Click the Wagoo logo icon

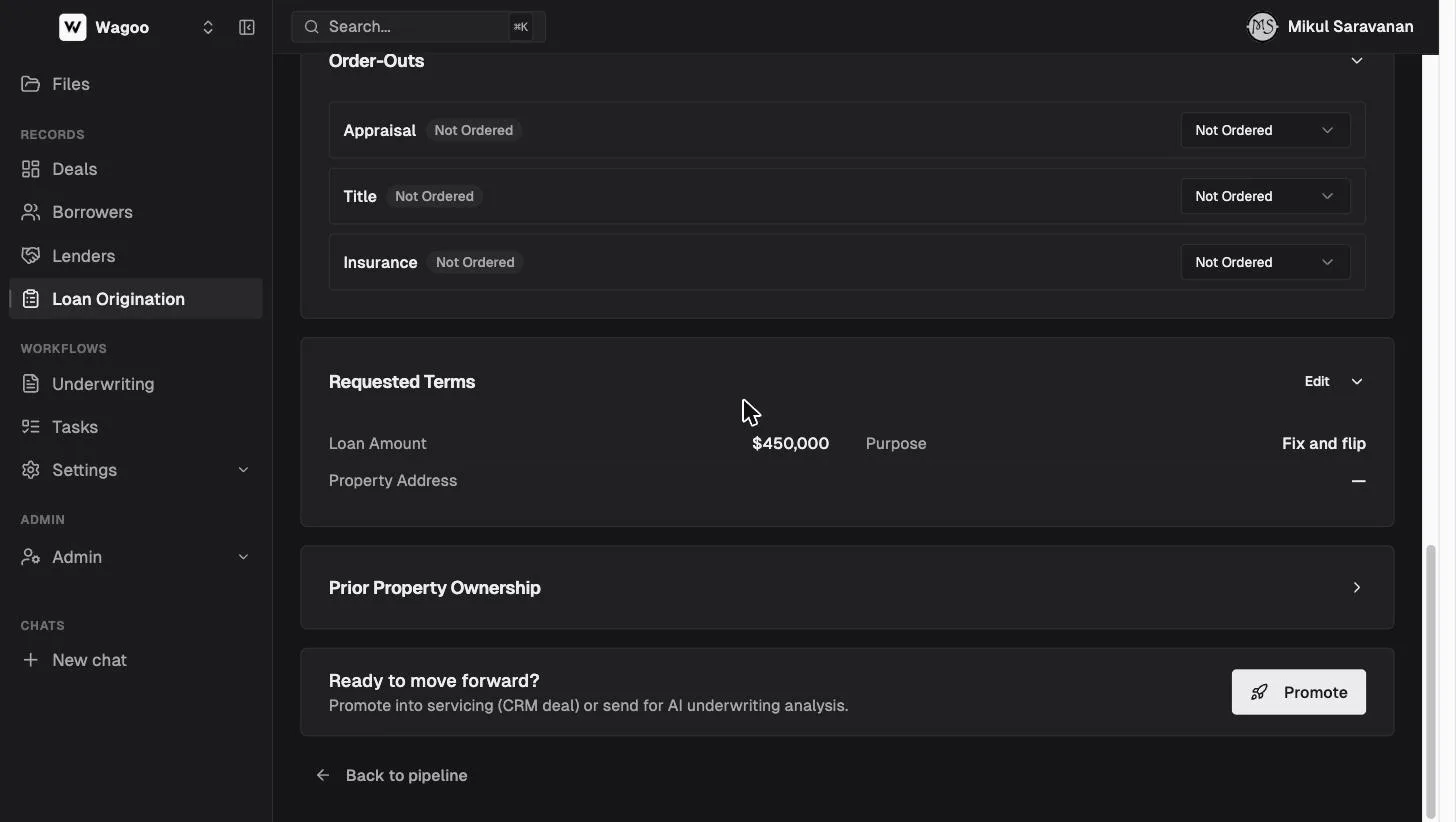tap(72, 27)
